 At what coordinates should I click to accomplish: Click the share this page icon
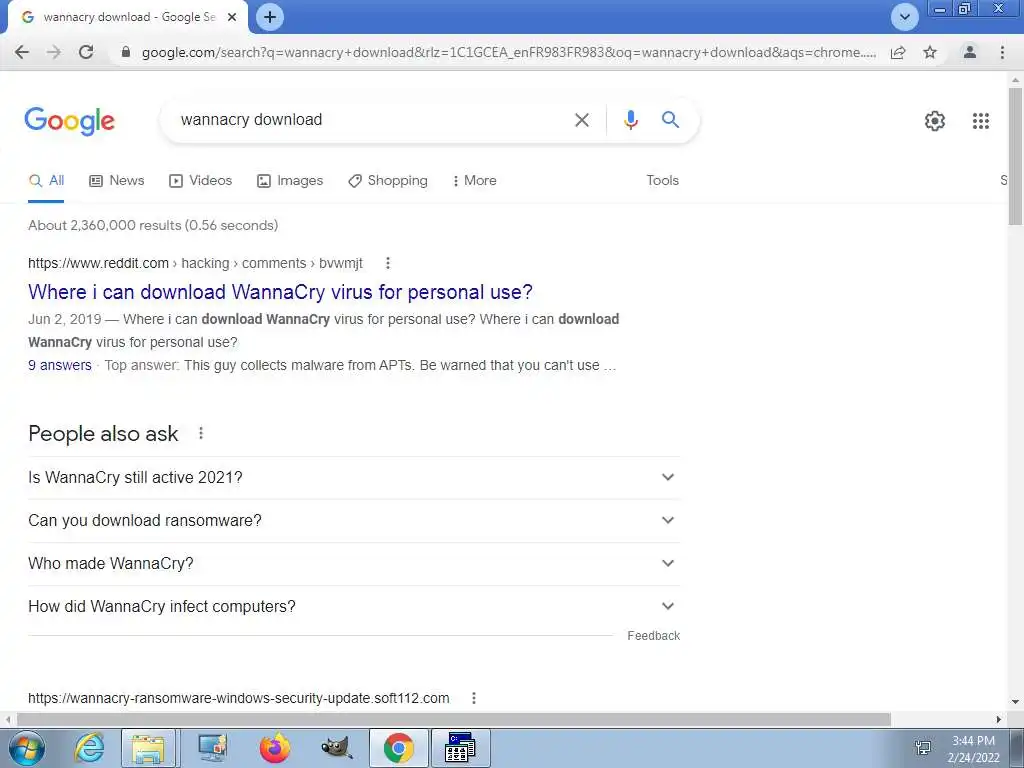click(898, 52)
